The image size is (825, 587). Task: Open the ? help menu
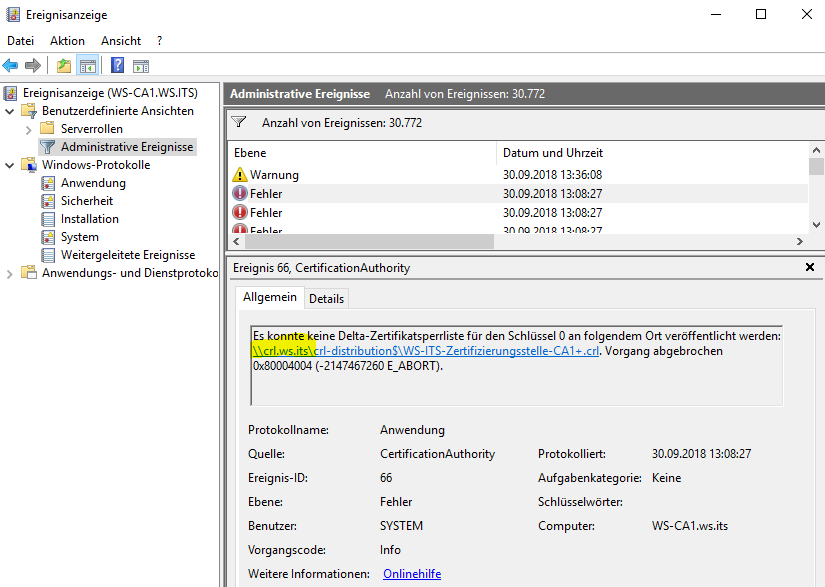pyautogui.click(x=159, y=41)
